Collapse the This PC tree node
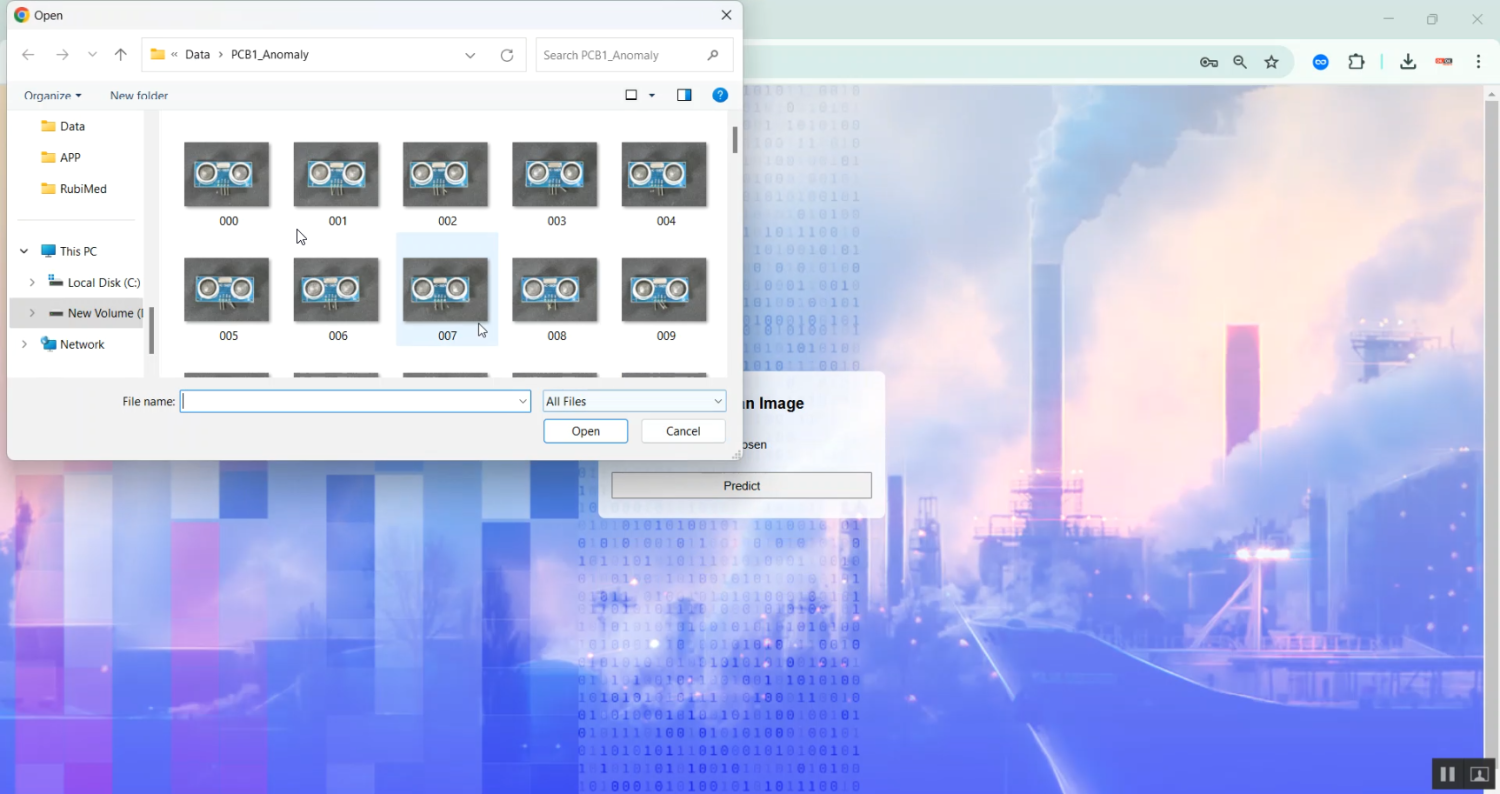Viewport: 1500px width, 794px height. tap(24, 252)
